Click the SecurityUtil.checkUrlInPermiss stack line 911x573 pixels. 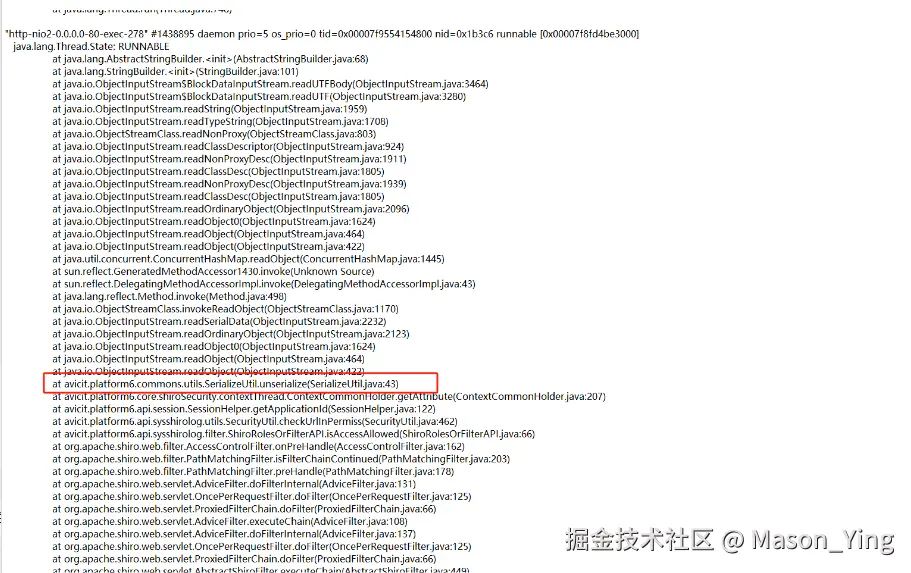click(x=255, y=422)
